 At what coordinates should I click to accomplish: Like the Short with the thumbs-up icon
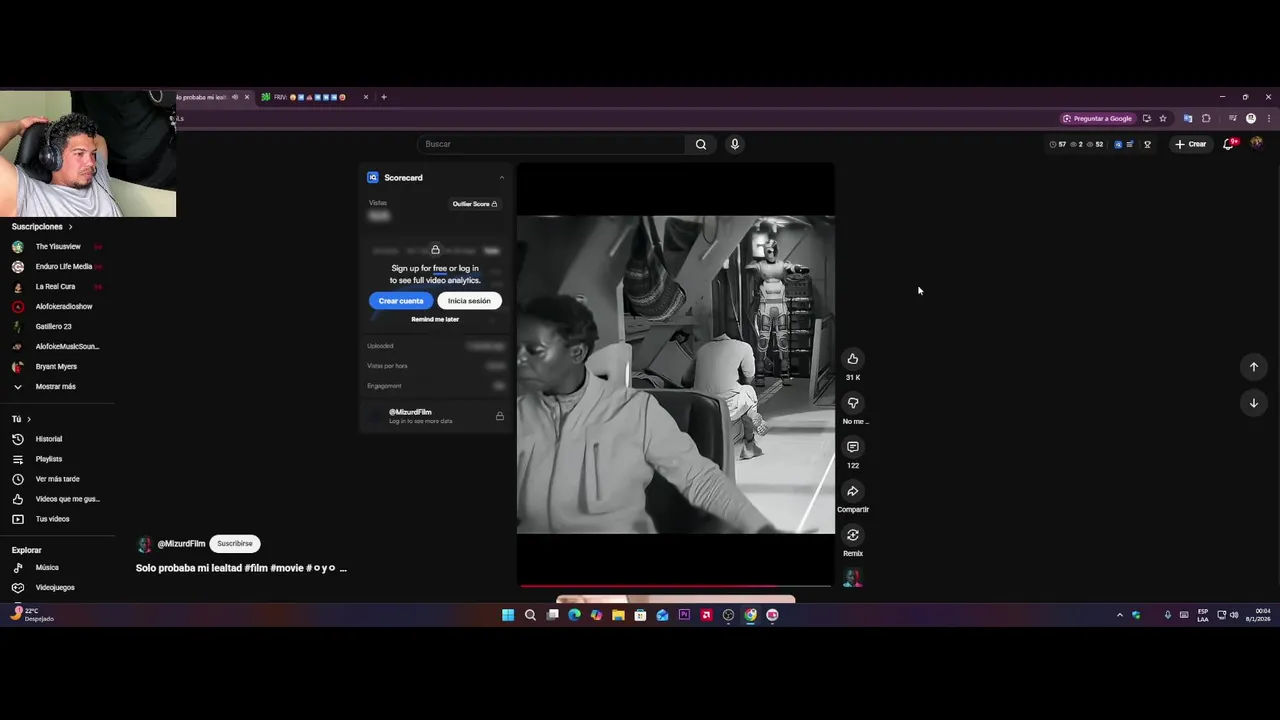point(853,359)
